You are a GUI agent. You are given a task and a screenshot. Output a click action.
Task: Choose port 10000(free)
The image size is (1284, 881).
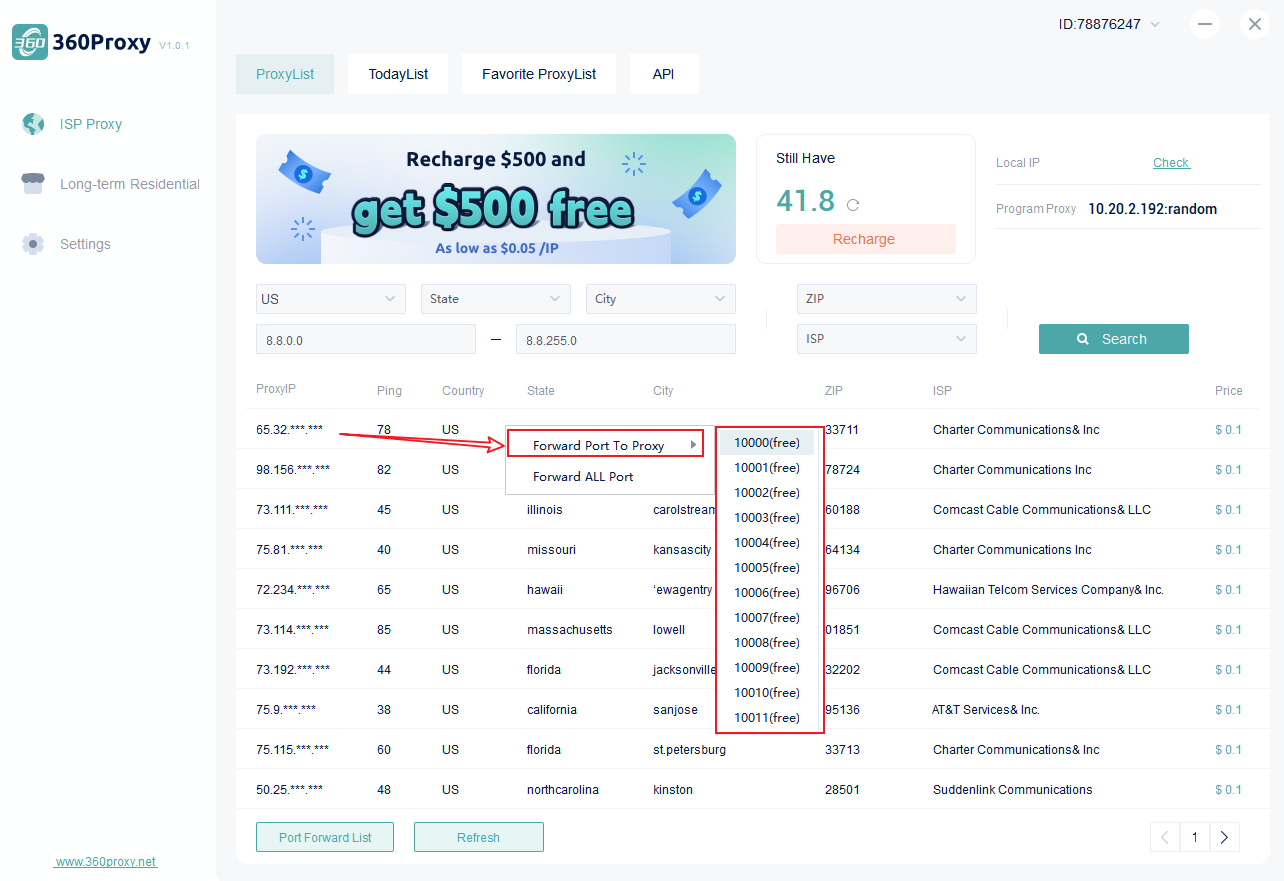(767, 442)
